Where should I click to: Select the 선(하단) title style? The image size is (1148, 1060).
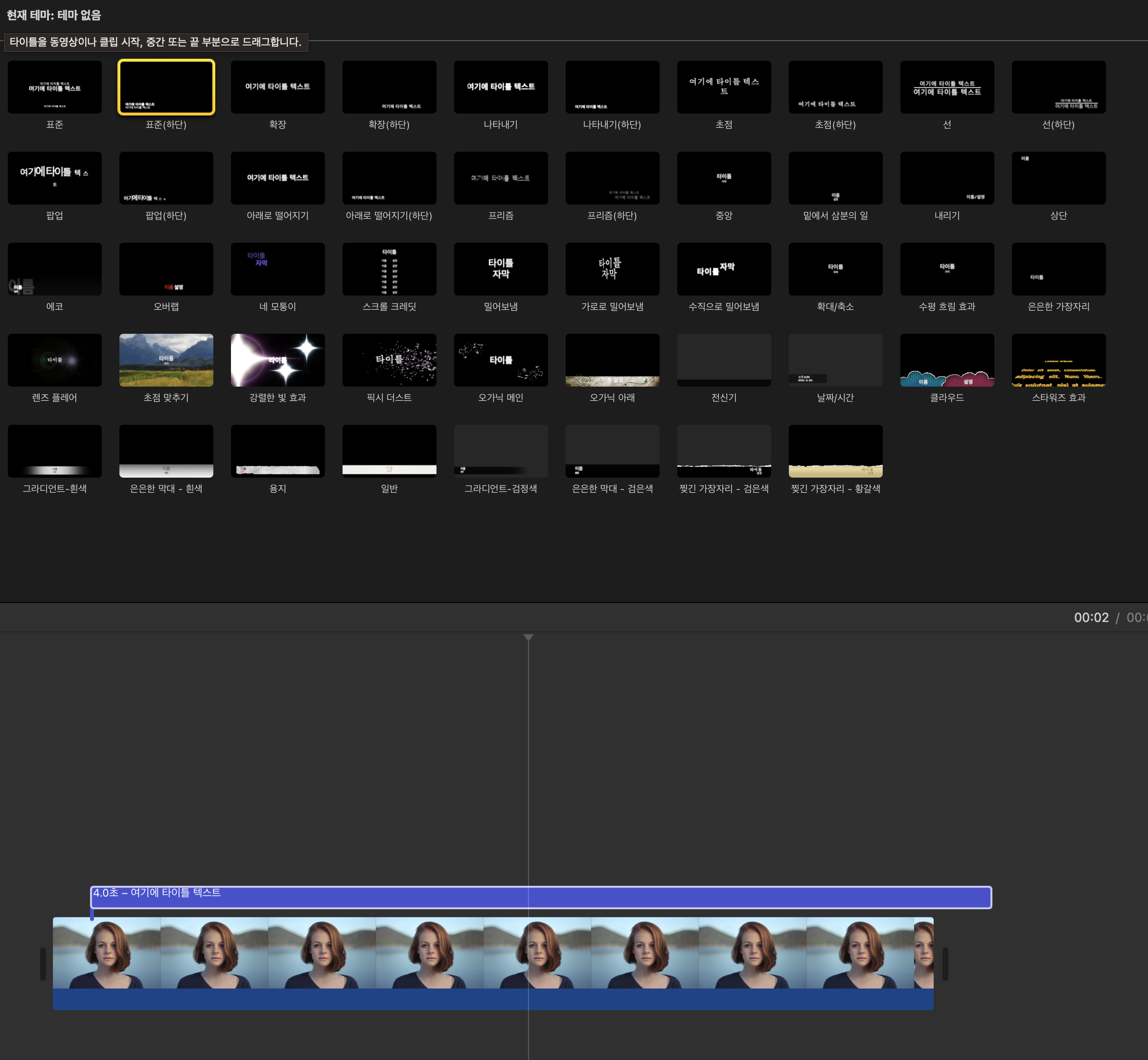coord(1058,87)
